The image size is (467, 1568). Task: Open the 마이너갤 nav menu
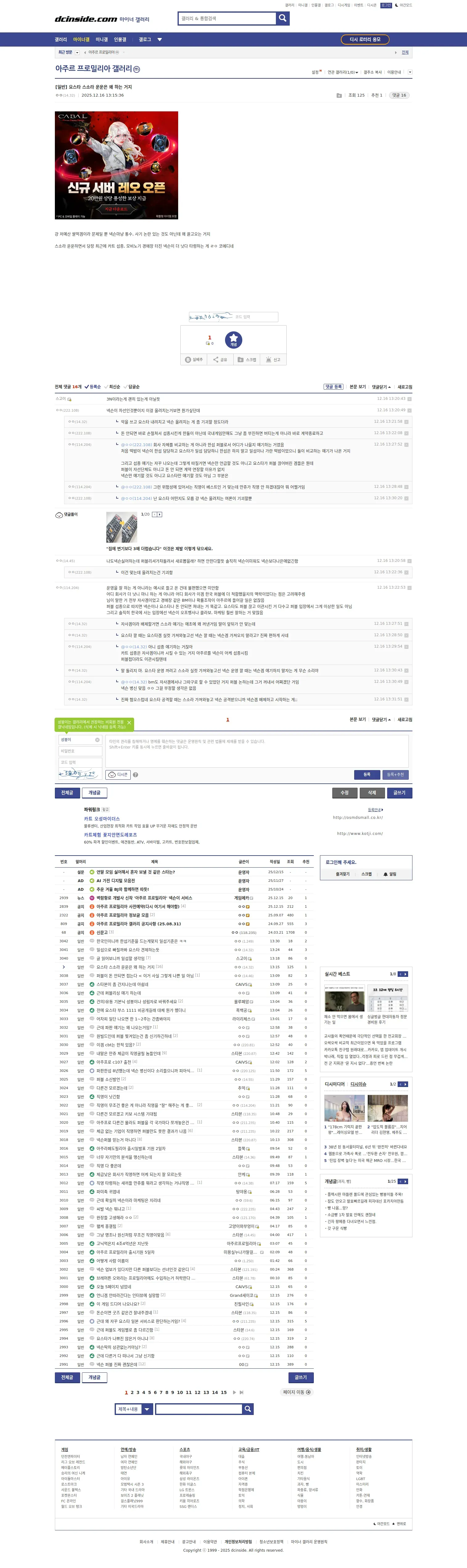click(81, 39)
